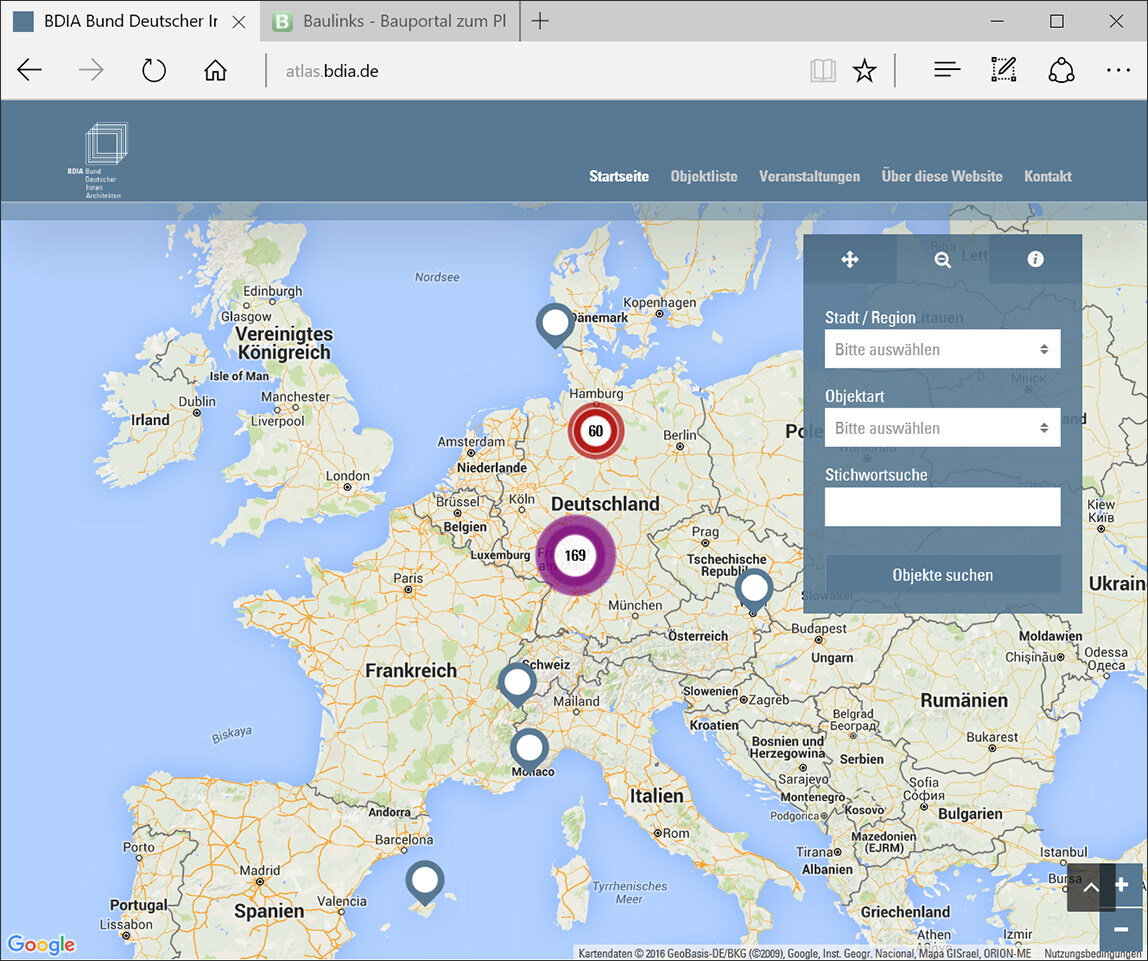Click the Deutschland label on map
This screenshot has width=1148, height=961.
pyautogui.click(x=605, y=504)
